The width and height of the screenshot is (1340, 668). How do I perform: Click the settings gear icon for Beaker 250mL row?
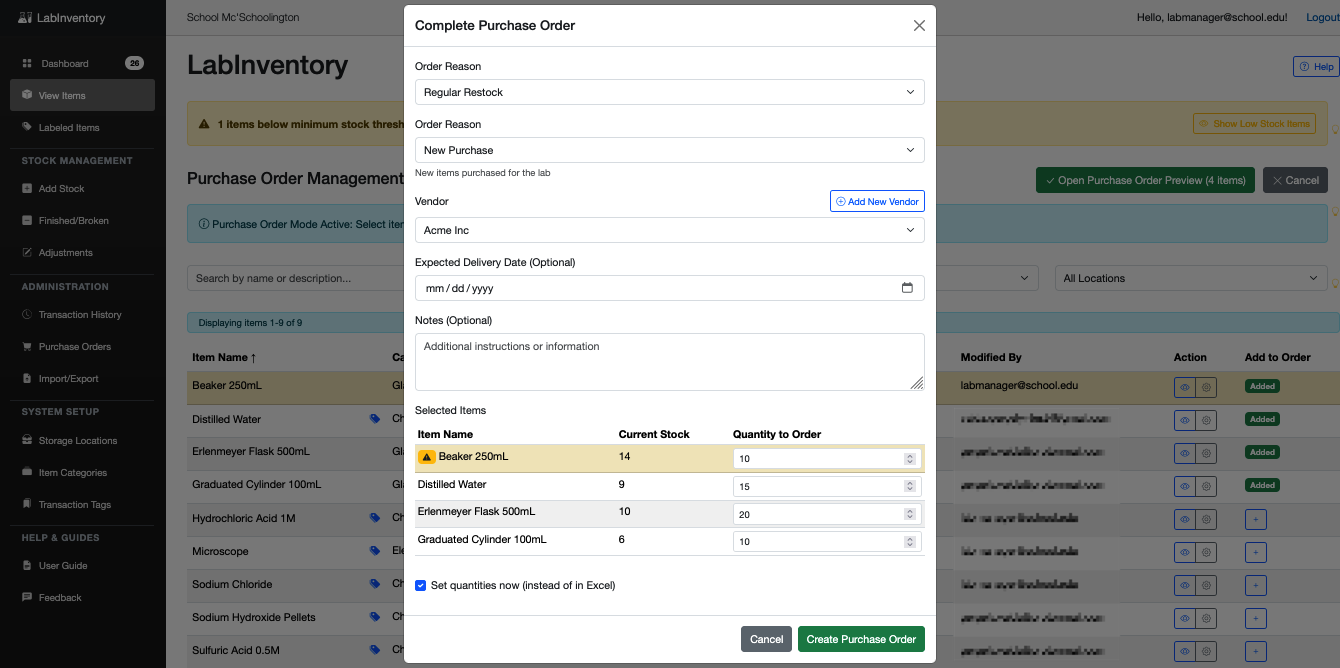pyautogui.click(x=1206, y=386)
